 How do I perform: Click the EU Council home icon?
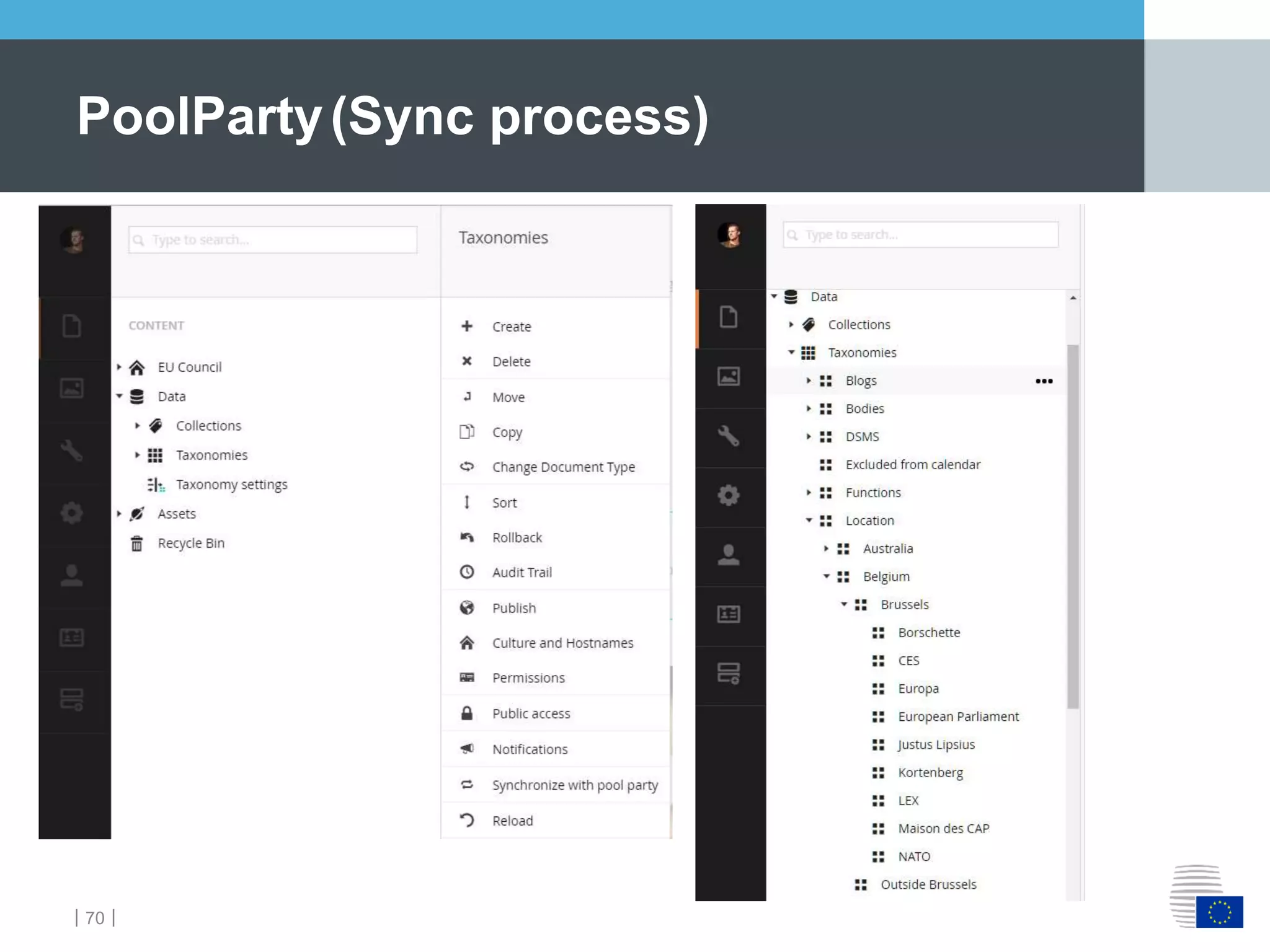tap(137, 368)
